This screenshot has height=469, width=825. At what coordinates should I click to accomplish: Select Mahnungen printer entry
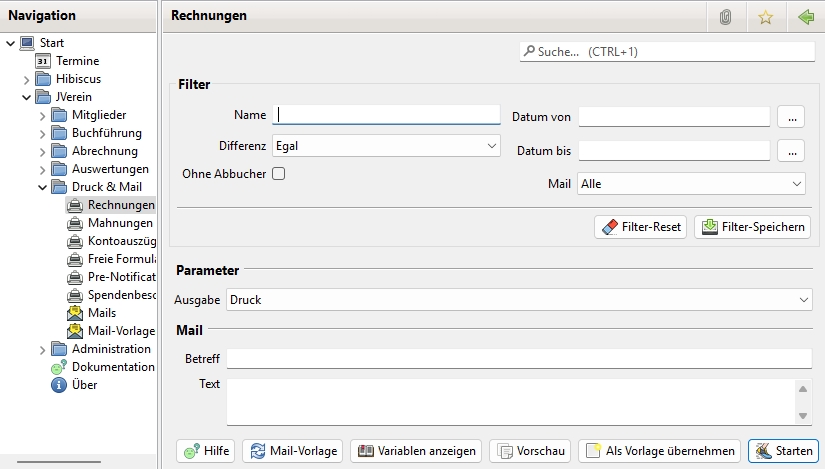119,223
